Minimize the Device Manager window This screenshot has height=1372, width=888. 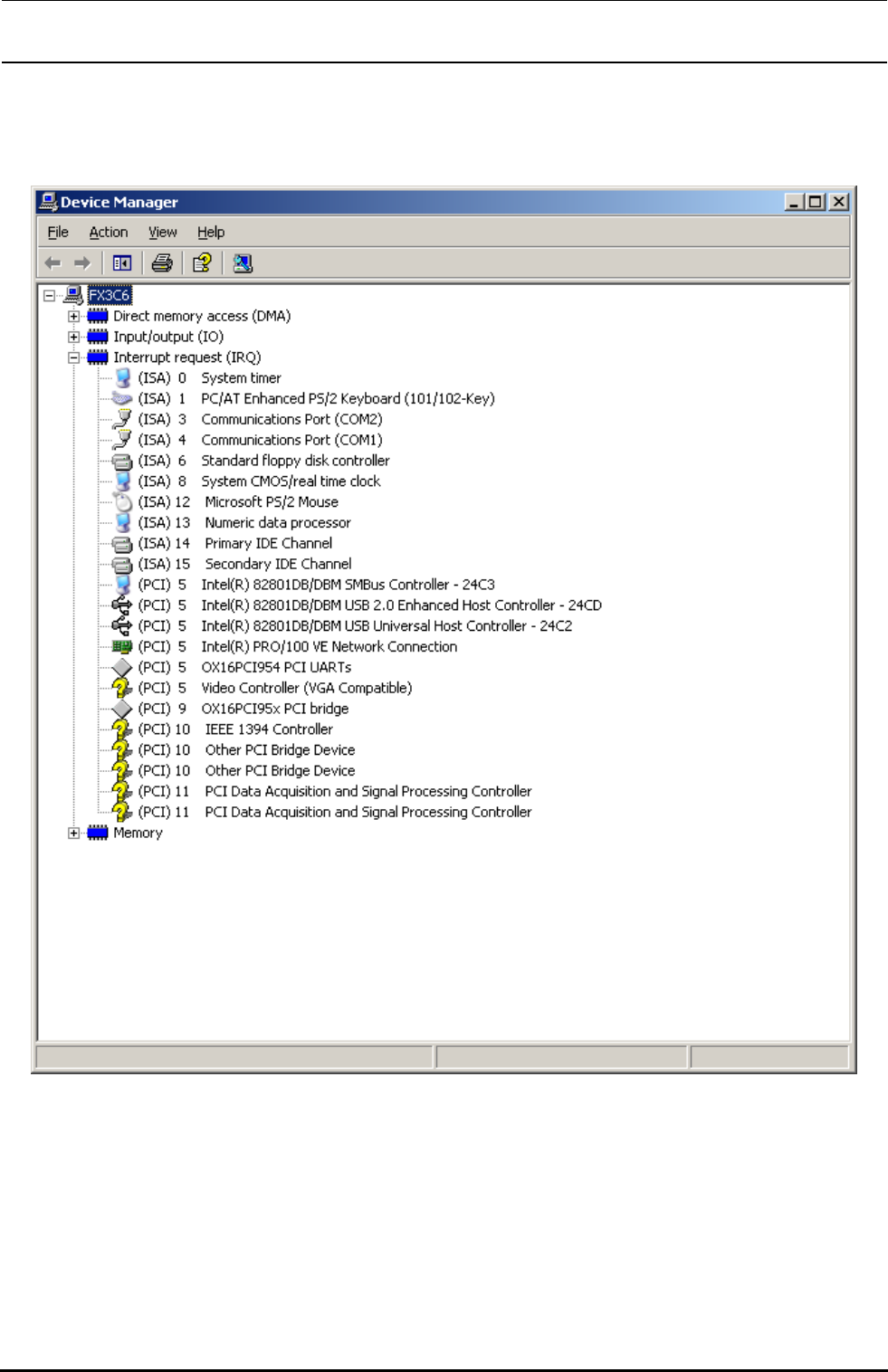pos(794,202)
